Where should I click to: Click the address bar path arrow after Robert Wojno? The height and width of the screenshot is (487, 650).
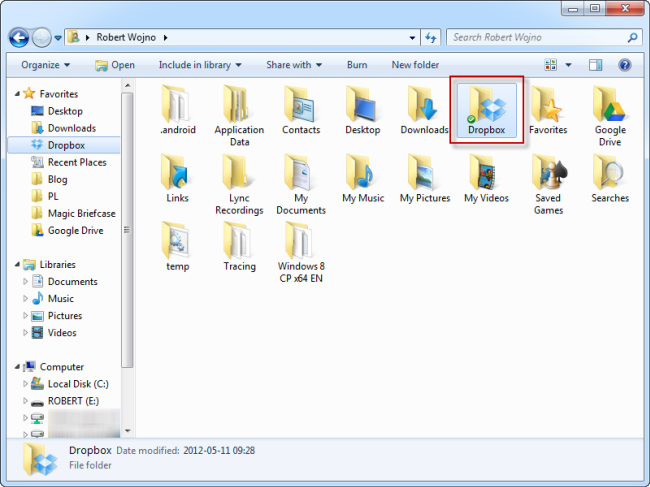(166, 38)
